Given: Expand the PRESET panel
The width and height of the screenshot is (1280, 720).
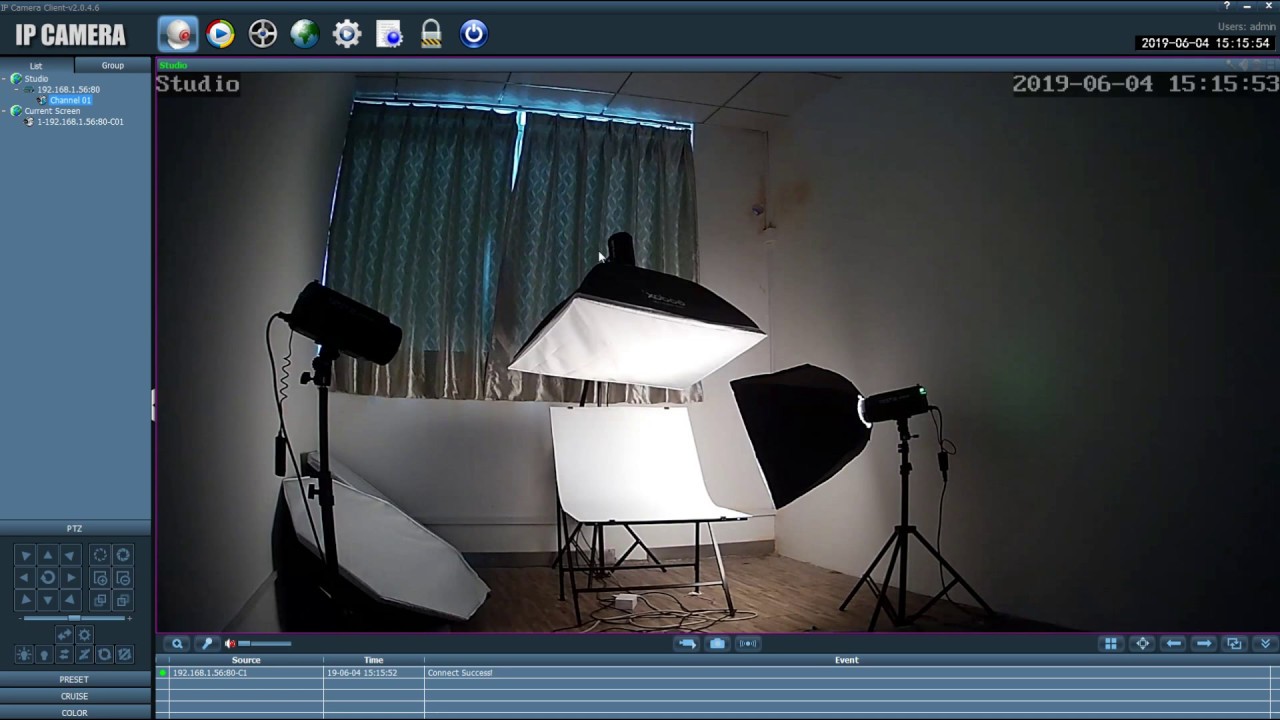Looking at the screenshot, I should (75, 679).
